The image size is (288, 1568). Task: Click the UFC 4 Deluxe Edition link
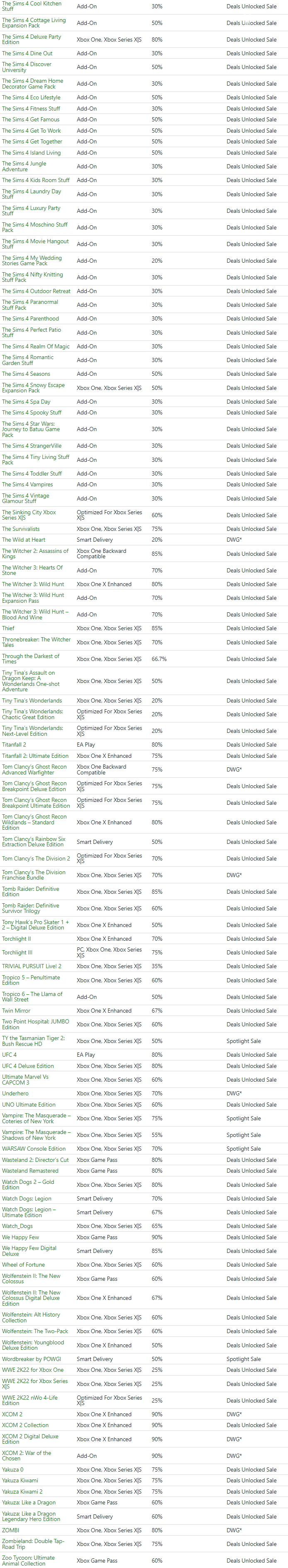[x=28, y=1066]
